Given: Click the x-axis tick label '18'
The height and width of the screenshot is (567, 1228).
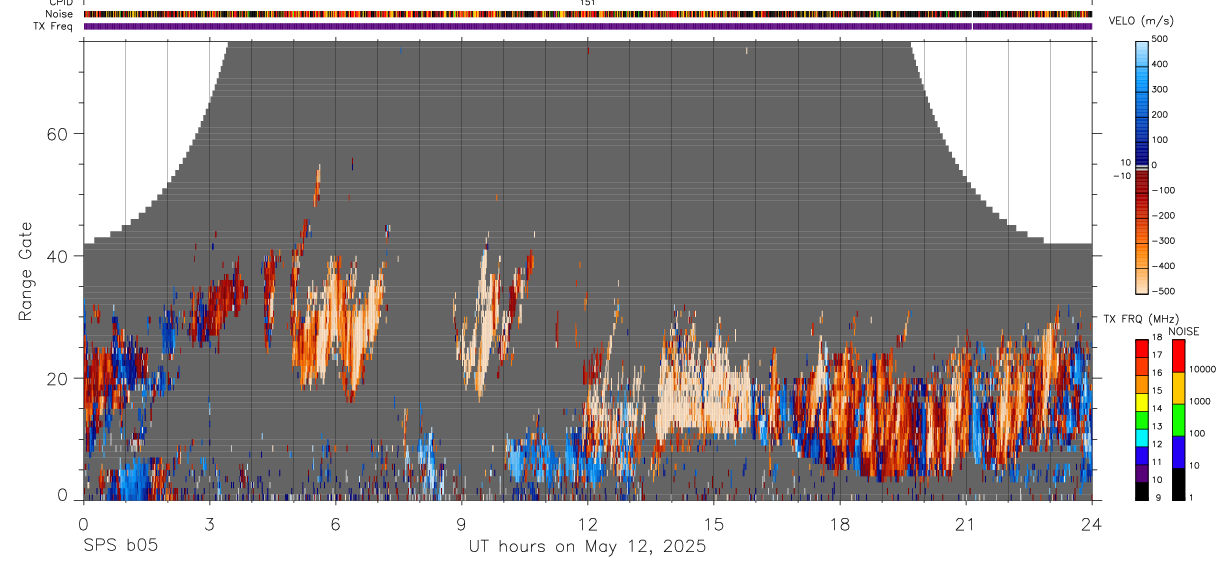Looking at the screenshot, I should 839,524.
